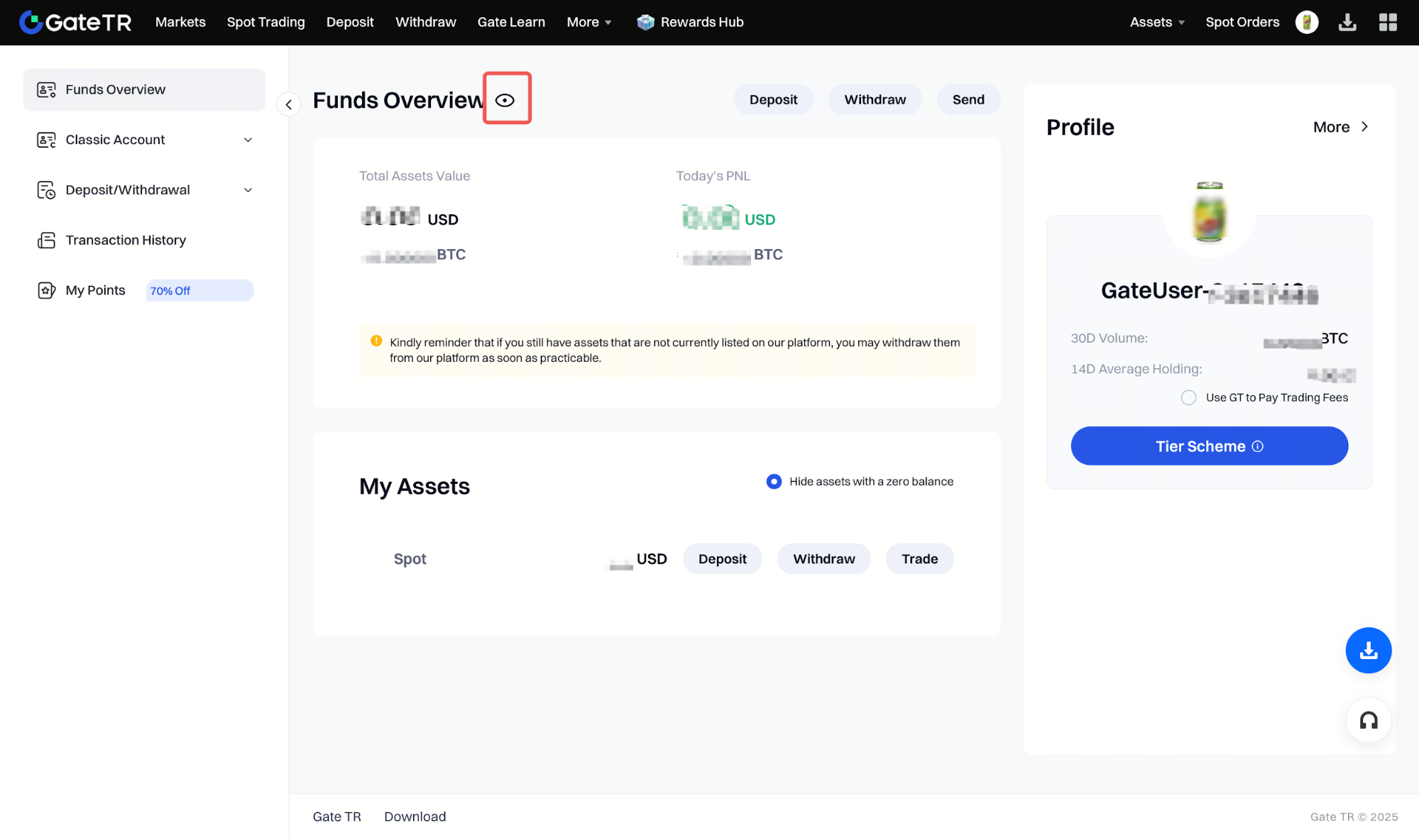Toggle Hide assets with a zero balance

coord(774,481)
